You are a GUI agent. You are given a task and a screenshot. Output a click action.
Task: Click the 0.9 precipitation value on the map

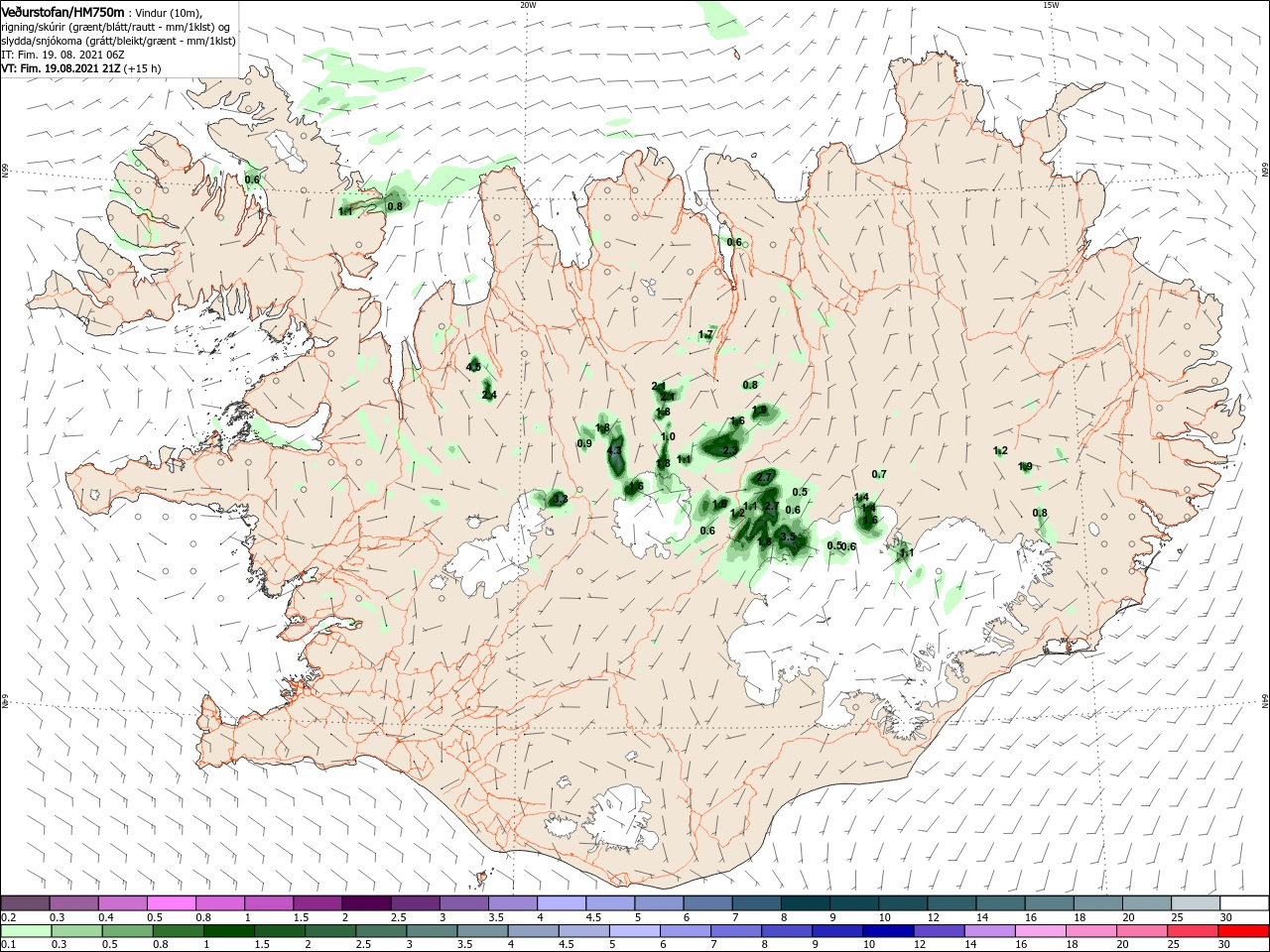584,443
